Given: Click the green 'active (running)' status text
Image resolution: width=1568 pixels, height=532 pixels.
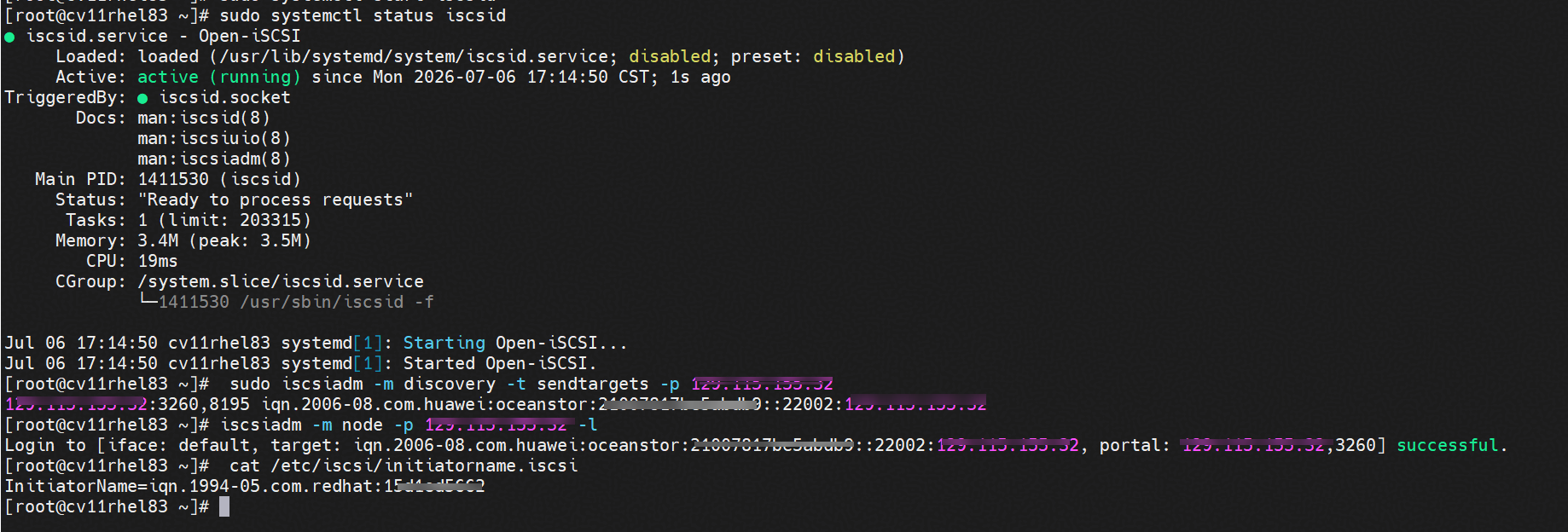Looking at the screenshot, I should coord(219,77).
